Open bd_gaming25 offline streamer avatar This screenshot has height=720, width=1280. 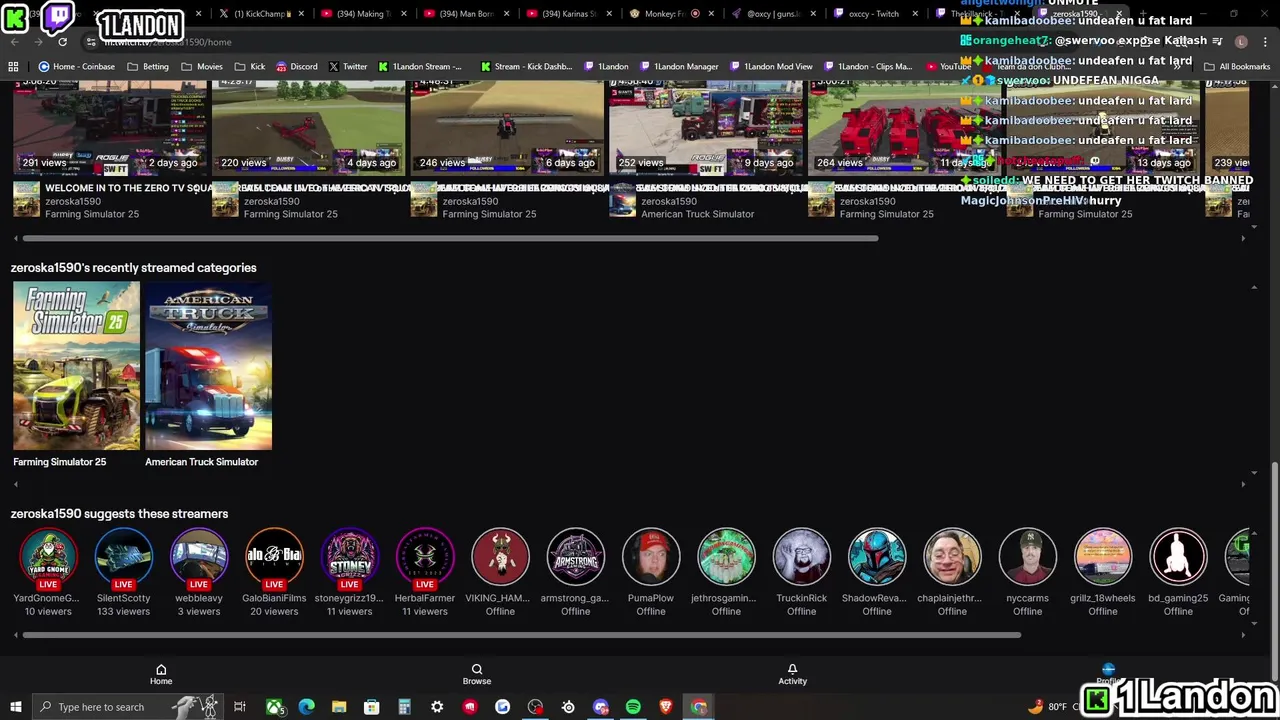(1178, 557)
